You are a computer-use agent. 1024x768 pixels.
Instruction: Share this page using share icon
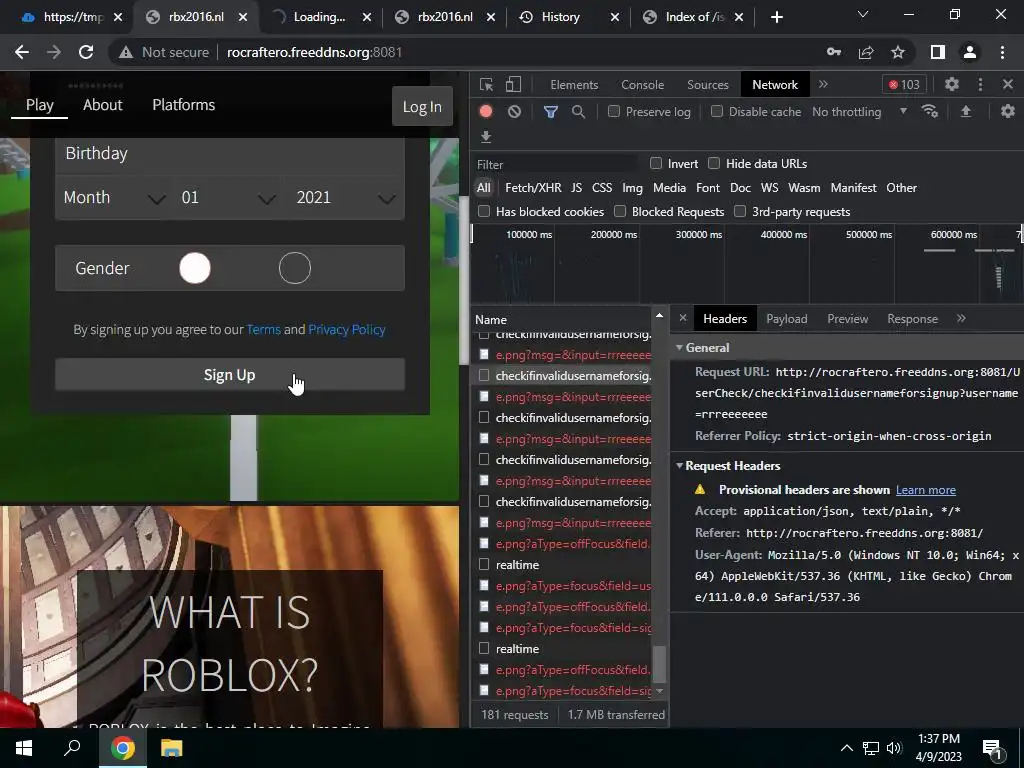tap(866, 52)
